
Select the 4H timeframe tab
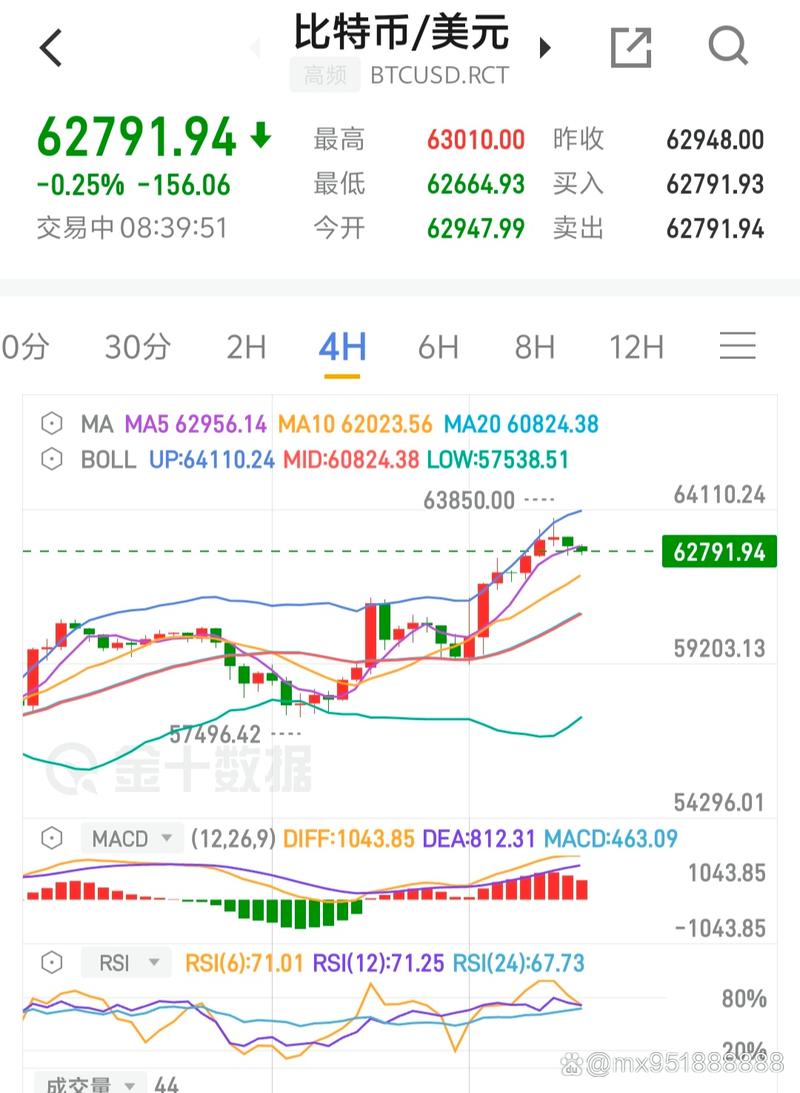(342, 346)
